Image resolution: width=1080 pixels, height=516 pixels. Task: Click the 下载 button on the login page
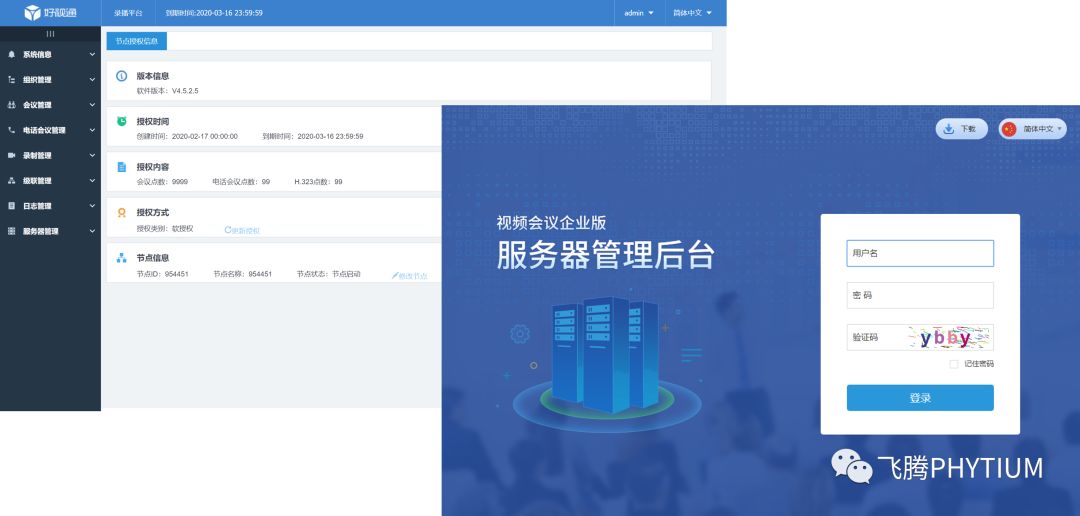point(962,129)
